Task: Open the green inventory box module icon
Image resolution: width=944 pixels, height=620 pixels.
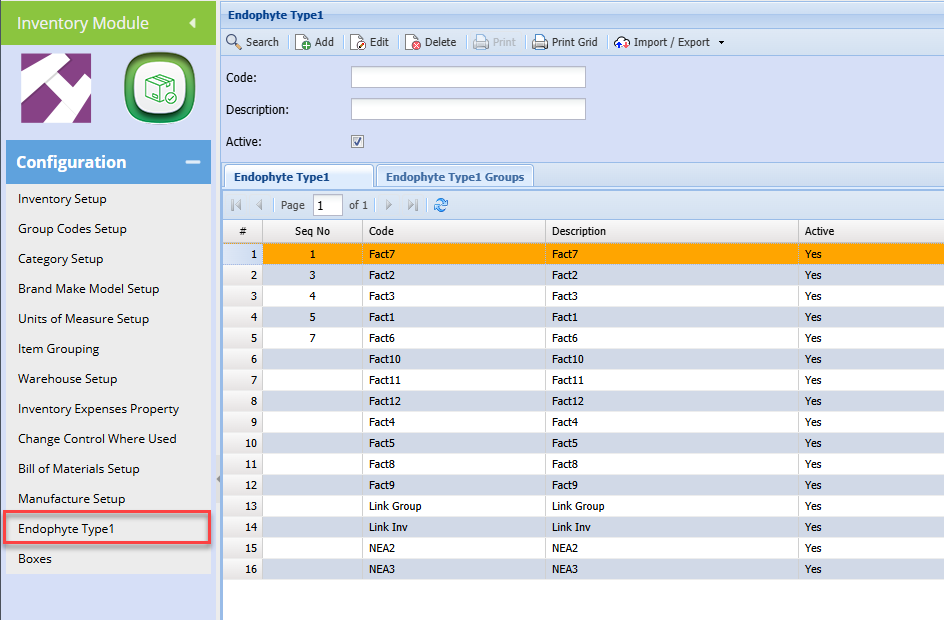Action: coord(157,88)
